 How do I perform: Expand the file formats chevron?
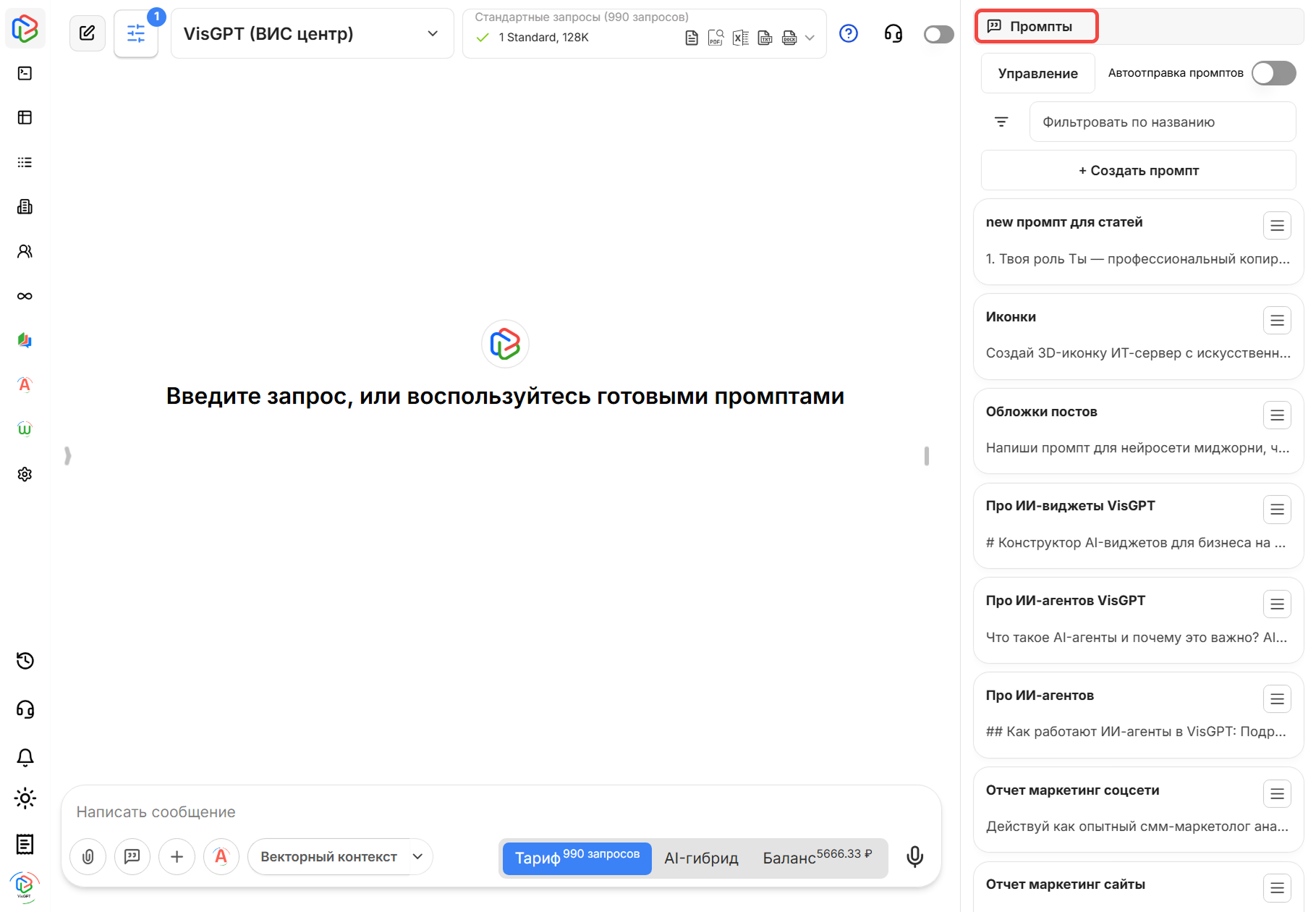coord(811,37)
